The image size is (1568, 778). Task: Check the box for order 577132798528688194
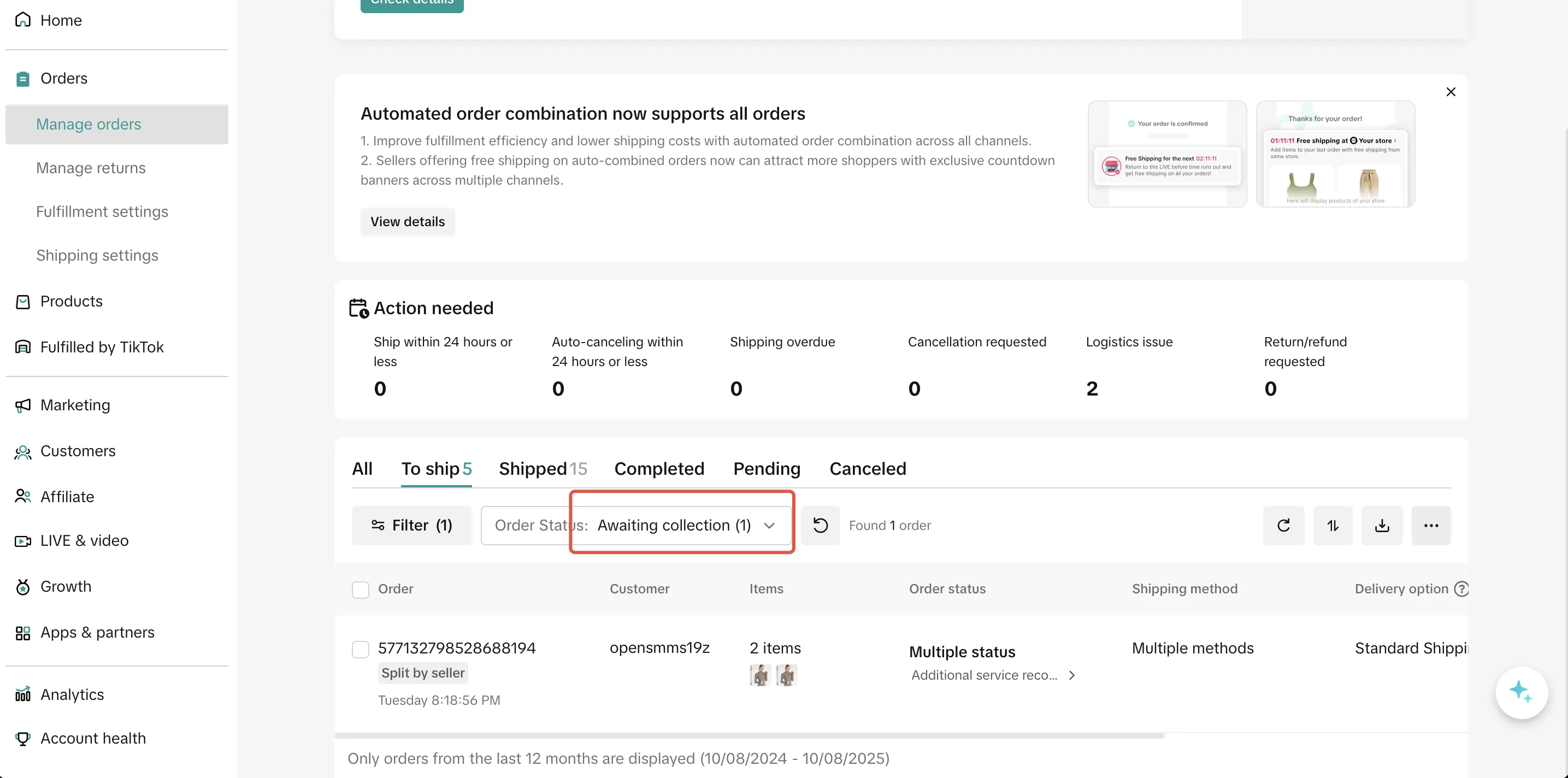pos(361,649)
